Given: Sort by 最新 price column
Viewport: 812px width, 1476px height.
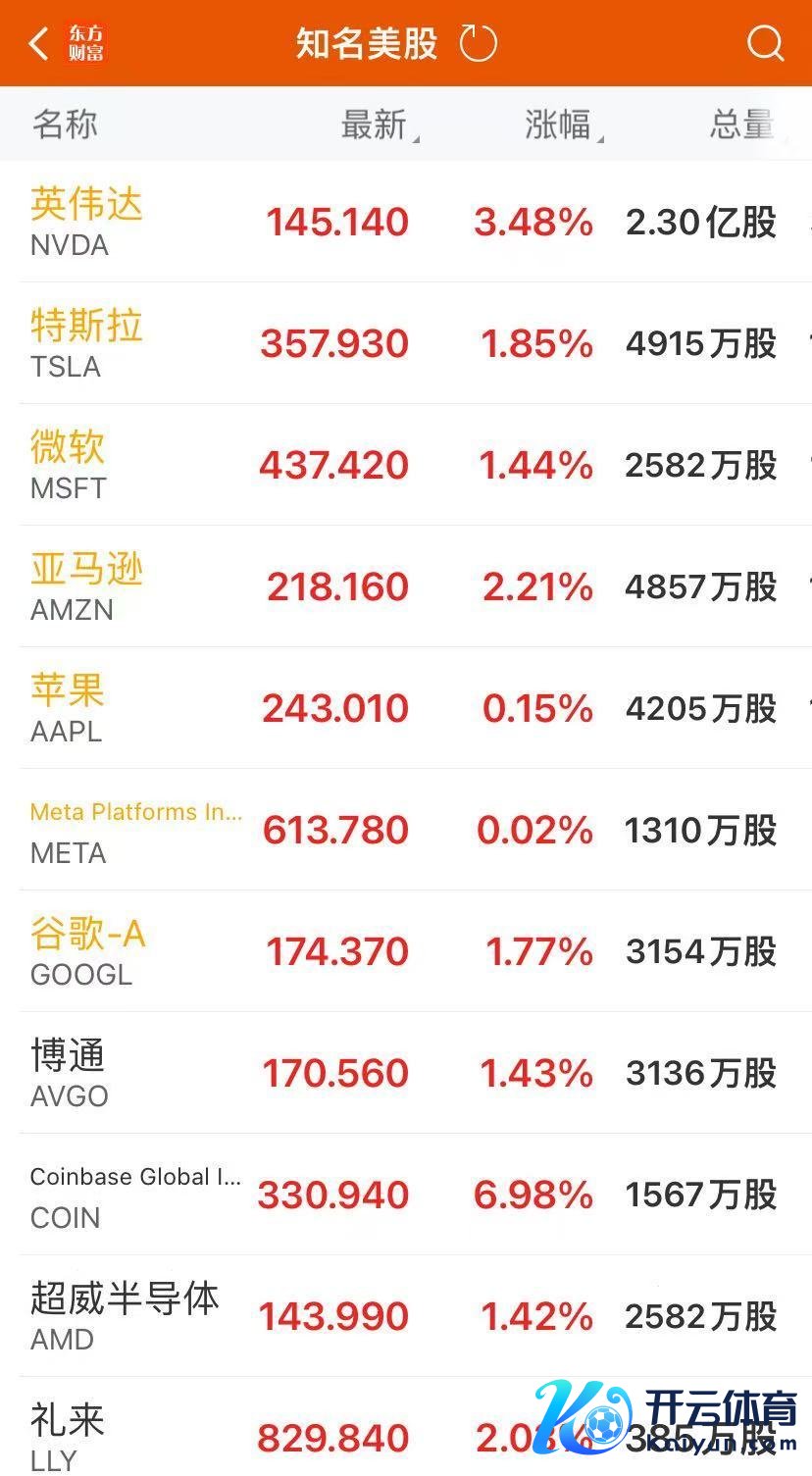Looking at the screenshot, I should (375, 125).
